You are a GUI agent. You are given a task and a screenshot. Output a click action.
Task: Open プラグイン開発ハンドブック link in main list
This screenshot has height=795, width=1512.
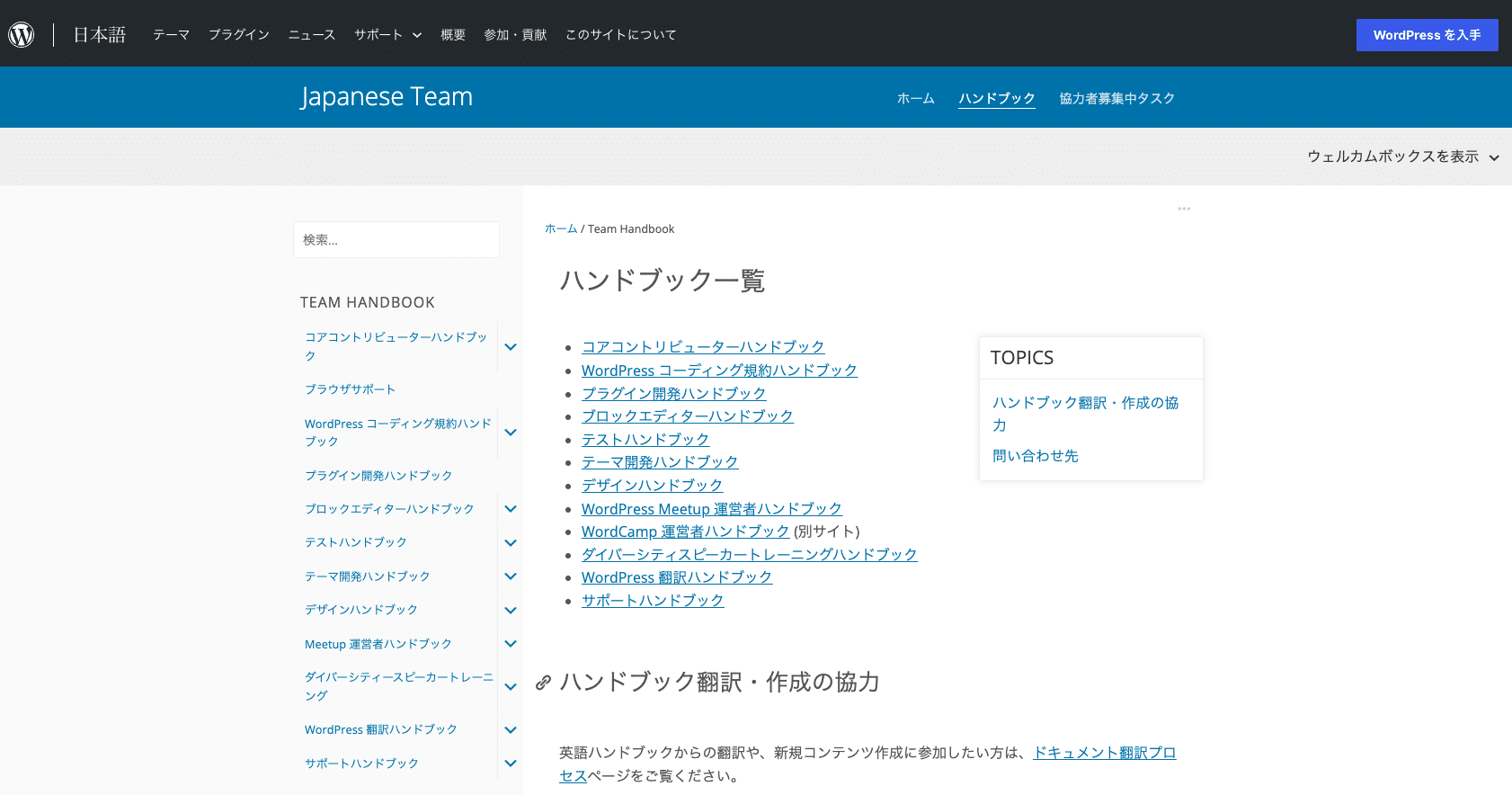[x=673, y=393]
